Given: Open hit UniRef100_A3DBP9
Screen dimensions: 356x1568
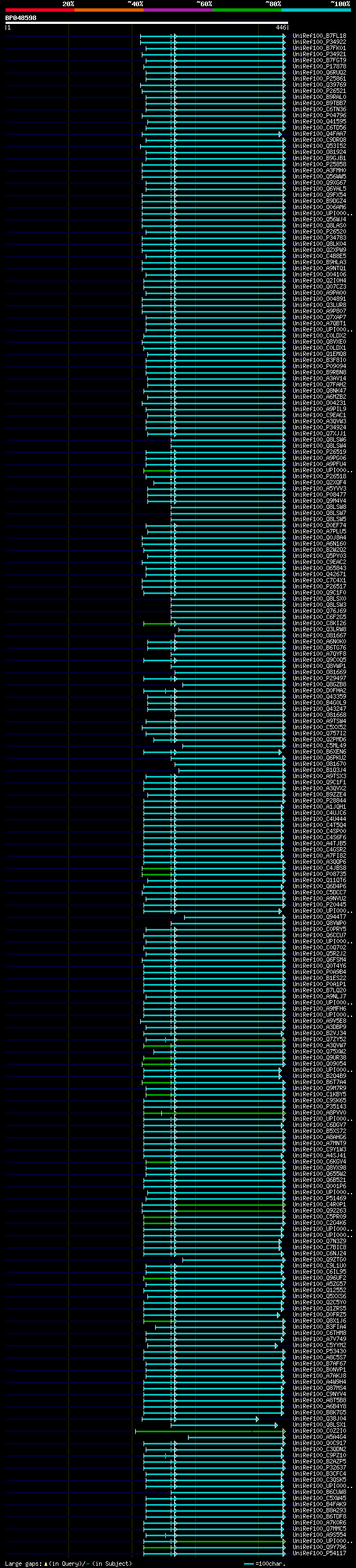Looking at the screenshot, I should click(319, 1027).
